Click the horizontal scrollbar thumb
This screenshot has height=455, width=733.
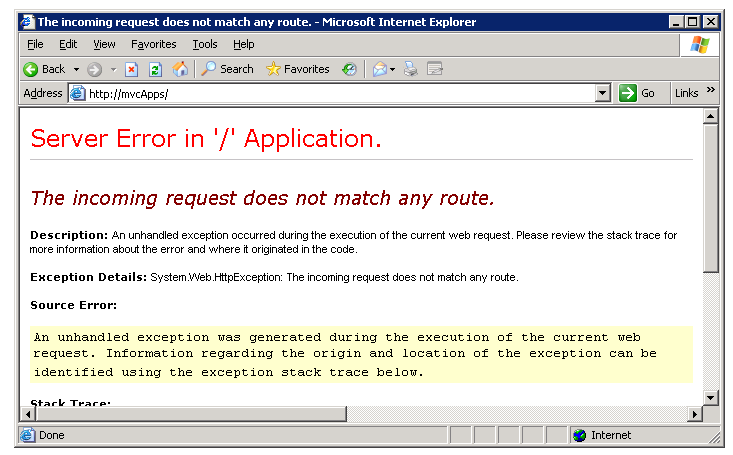(191, 414)
